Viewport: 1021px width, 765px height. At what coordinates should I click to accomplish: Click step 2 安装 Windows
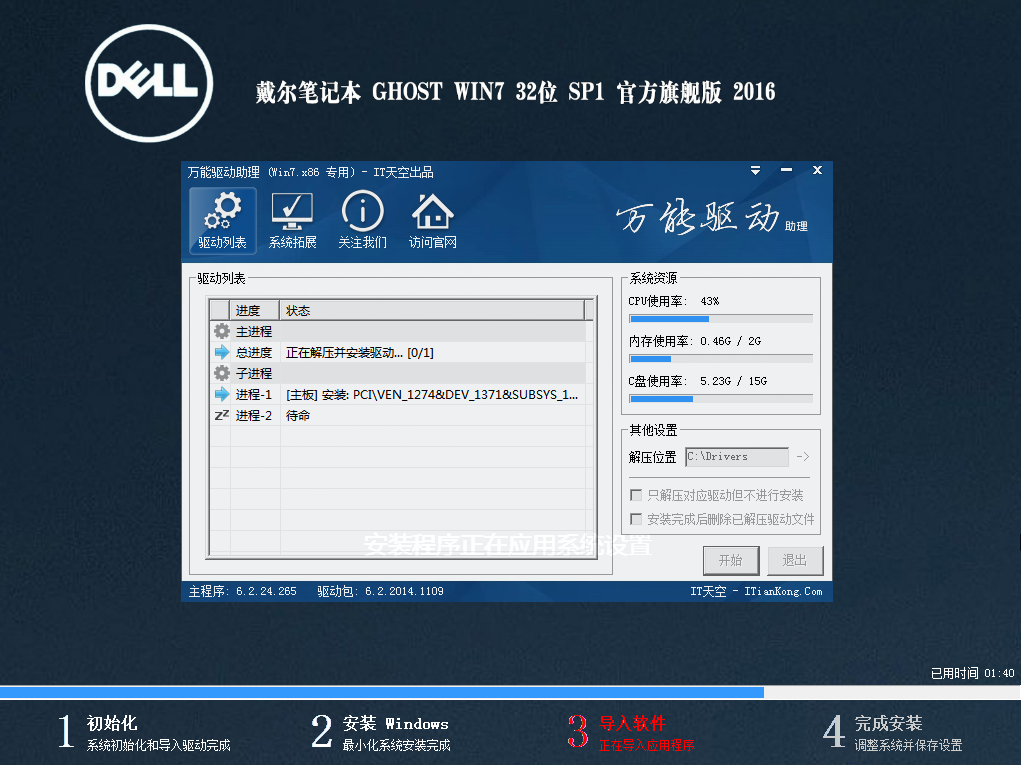tap(381, 732)
